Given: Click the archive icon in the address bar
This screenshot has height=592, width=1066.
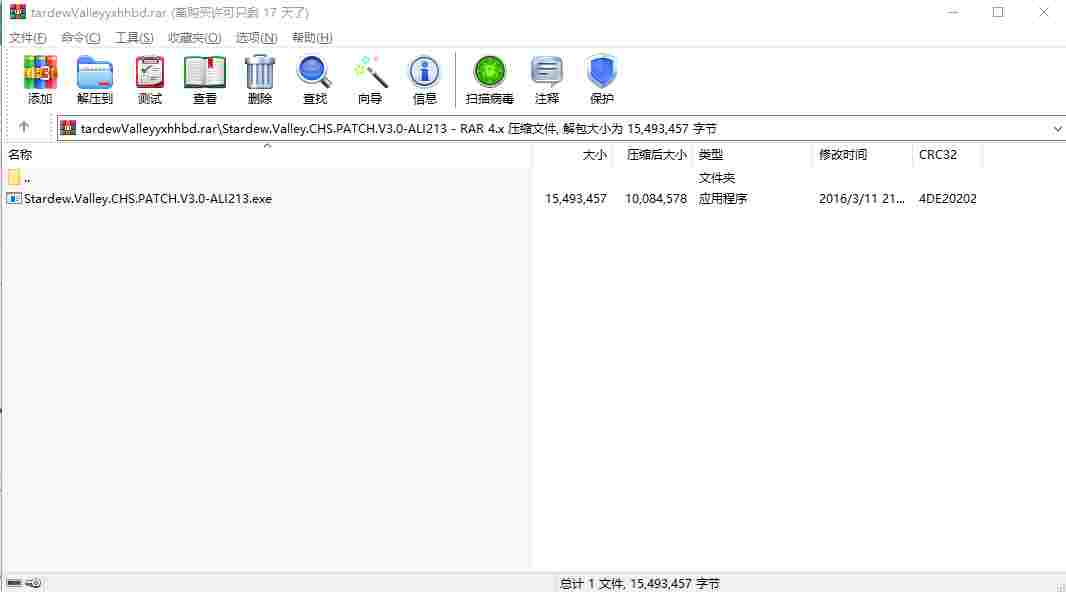Looking at the screenshot, I should point(68,128).
